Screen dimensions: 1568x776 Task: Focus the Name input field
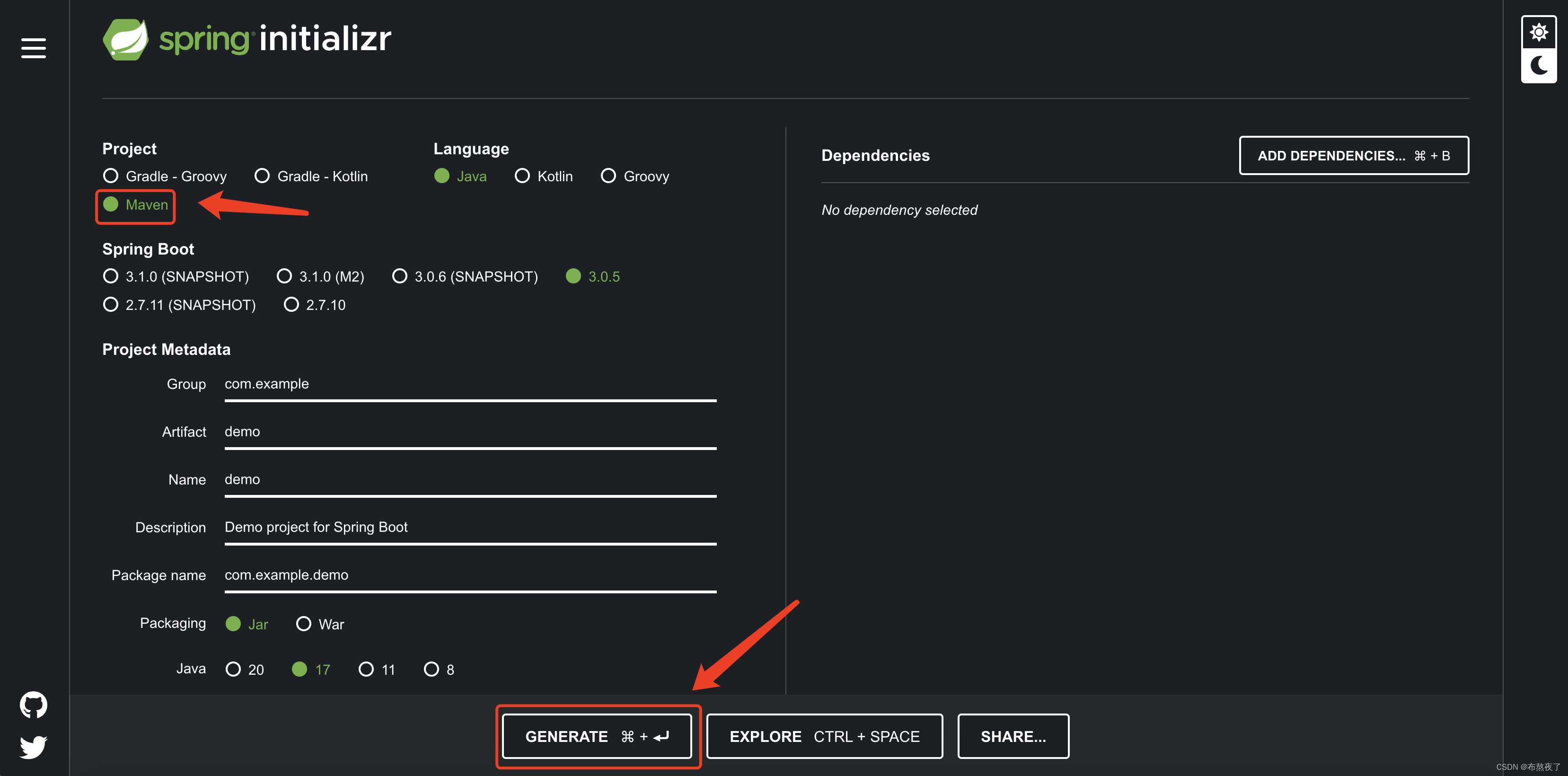pos(470,480)
